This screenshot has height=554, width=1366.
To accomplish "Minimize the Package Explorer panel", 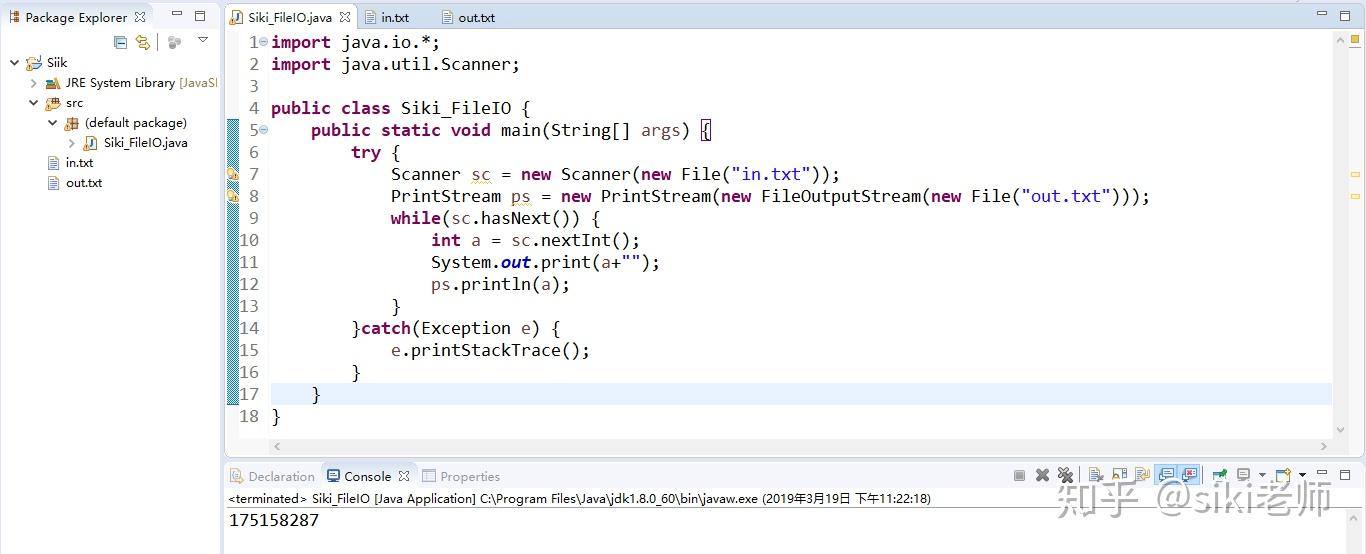I will tap(177, 16).
